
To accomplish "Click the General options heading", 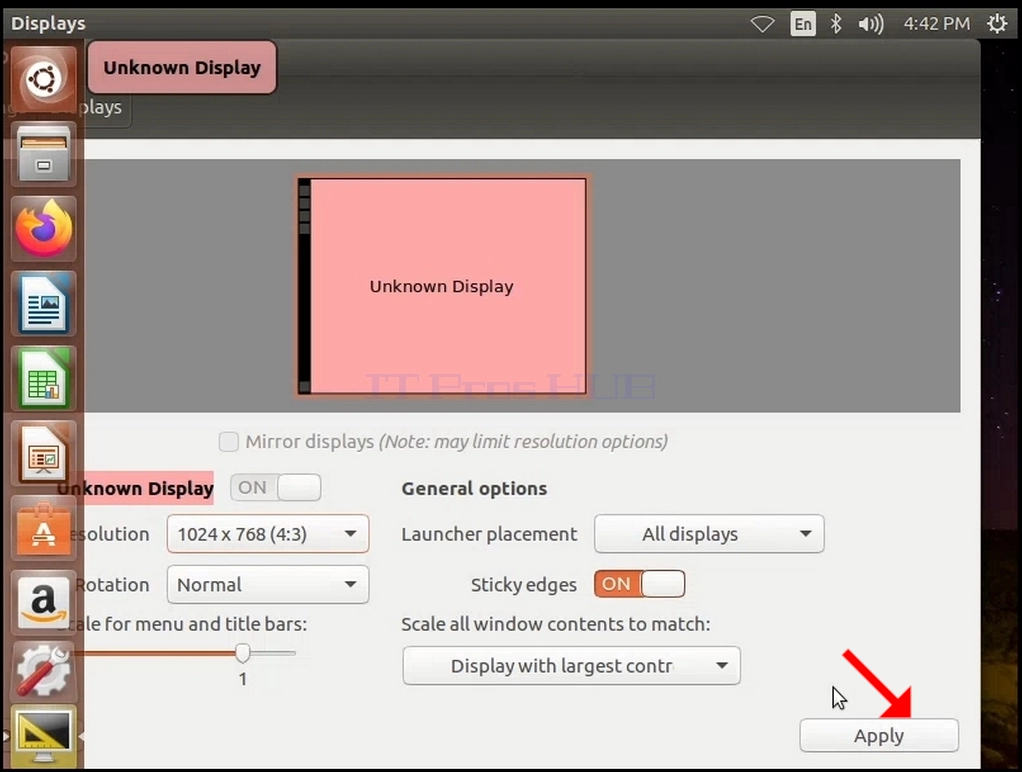I will pos(474,488).
